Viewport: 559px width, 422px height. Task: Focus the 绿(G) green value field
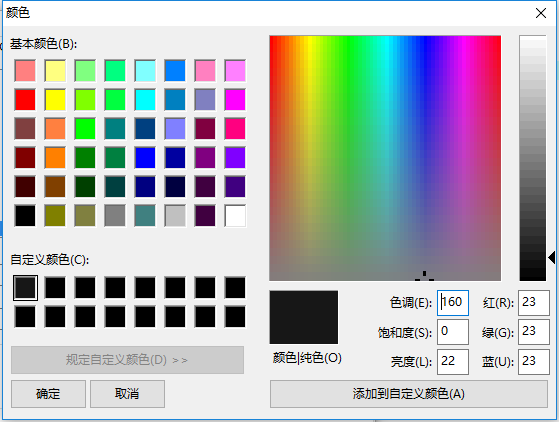[x=534, y=332]
